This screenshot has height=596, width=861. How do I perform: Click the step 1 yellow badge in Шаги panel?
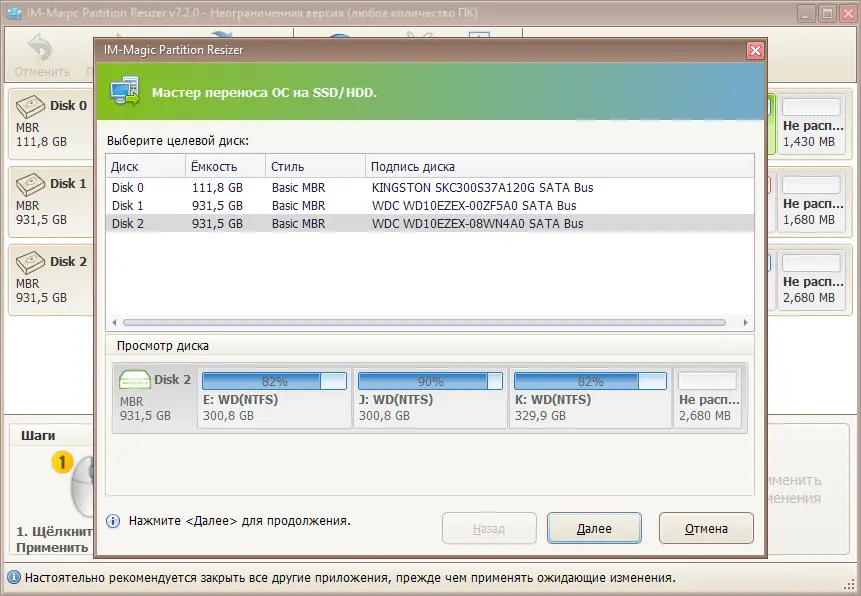62,462
